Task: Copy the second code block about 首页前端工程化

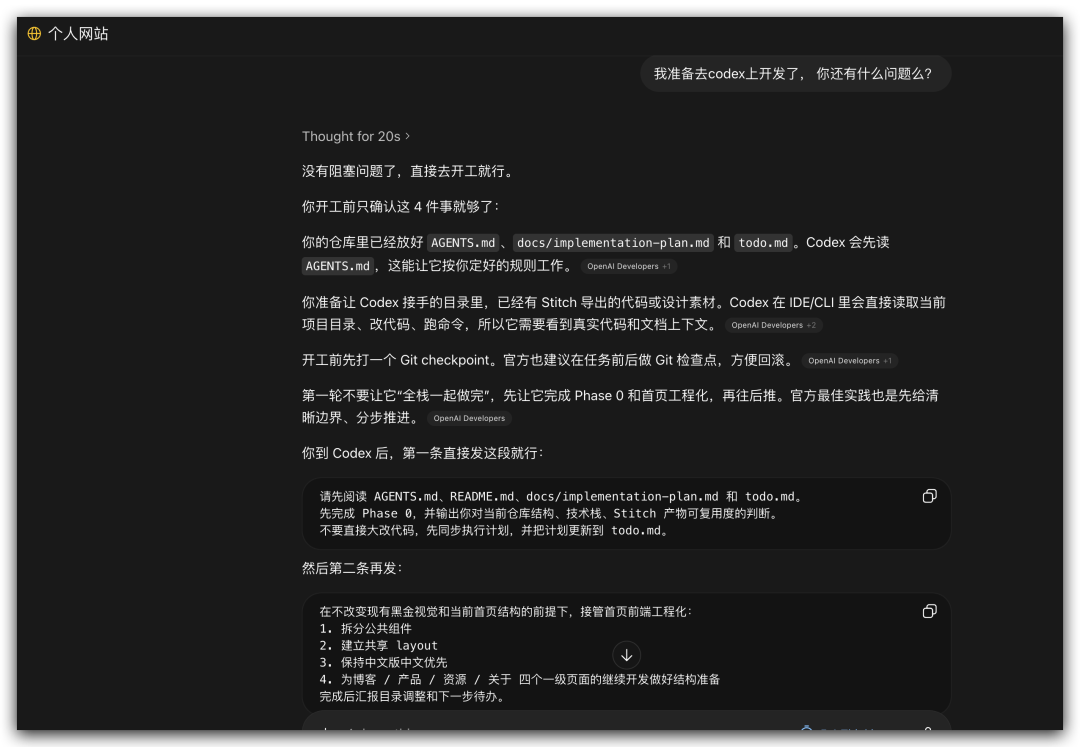Action: click(x=929, y=611)
